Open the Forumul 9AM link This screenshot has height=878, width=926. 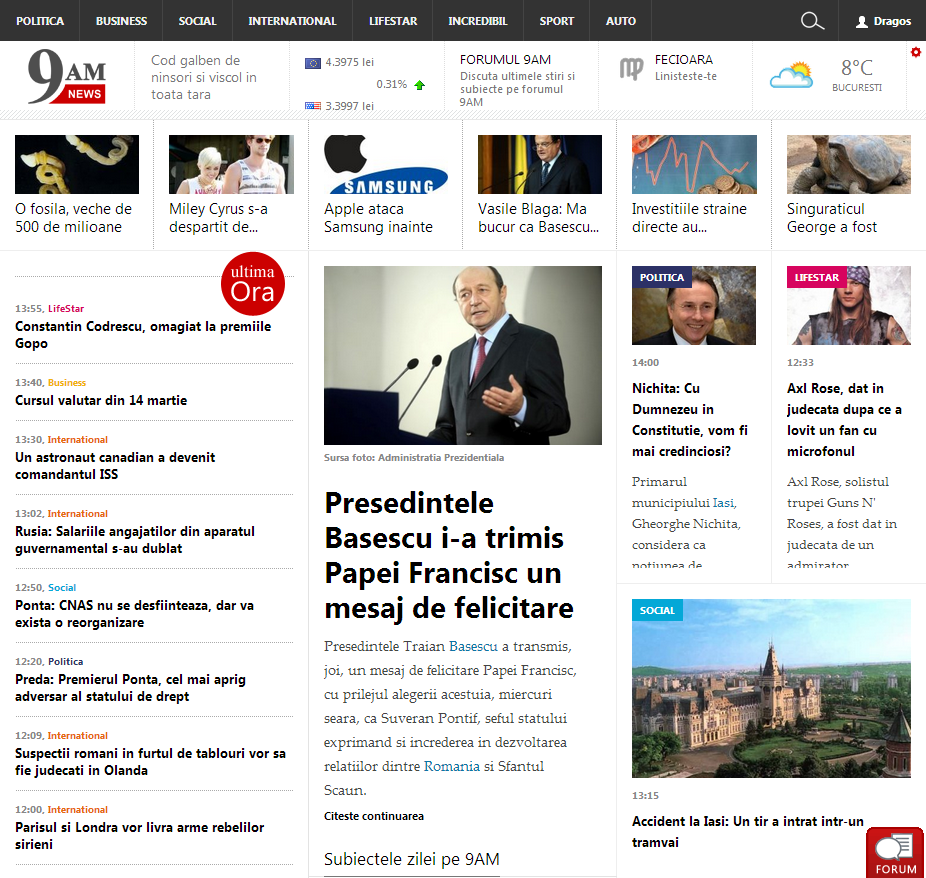tap(505, 59)
